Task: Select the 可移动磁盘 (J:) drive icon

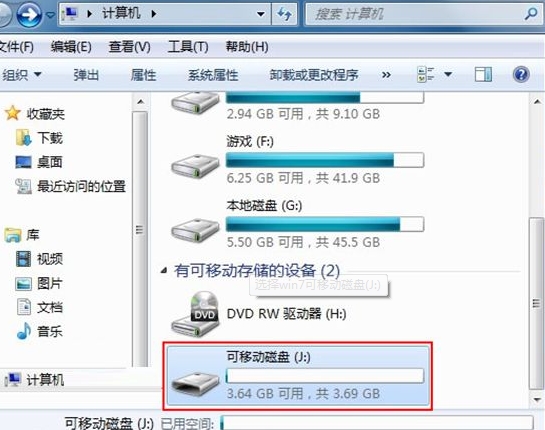Action: click(x=195, y=383)
